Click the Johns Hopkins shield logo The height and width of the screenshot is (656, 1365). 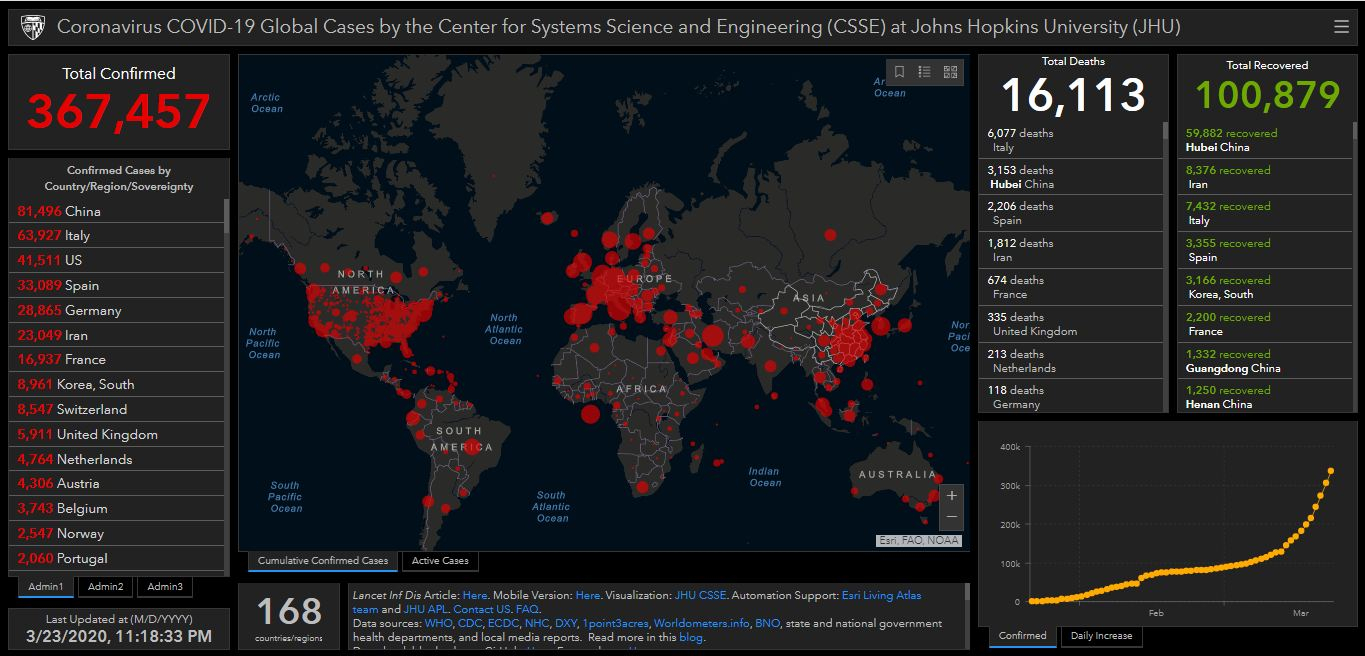point(33,27)
